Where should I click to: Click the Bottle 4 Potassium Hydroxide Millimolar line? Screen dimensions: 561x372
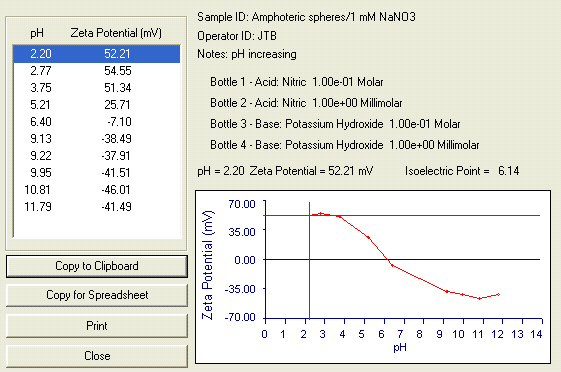click(345, 145)
